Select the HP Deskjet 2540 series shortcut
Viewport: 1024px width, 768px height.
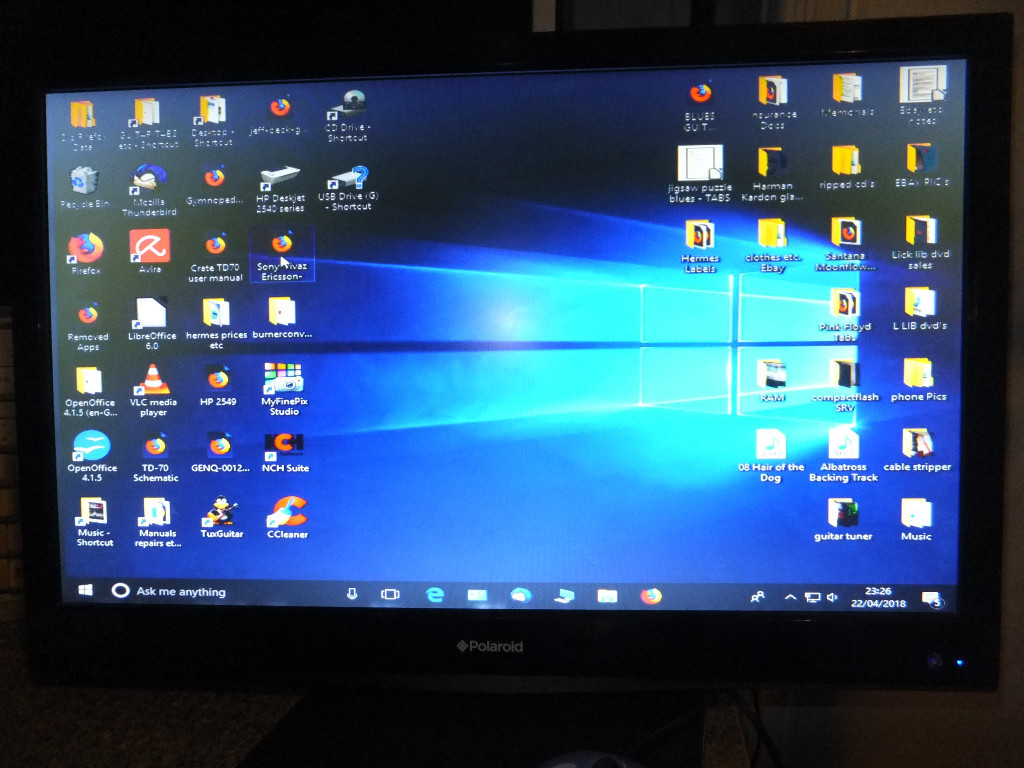(280, 190)
